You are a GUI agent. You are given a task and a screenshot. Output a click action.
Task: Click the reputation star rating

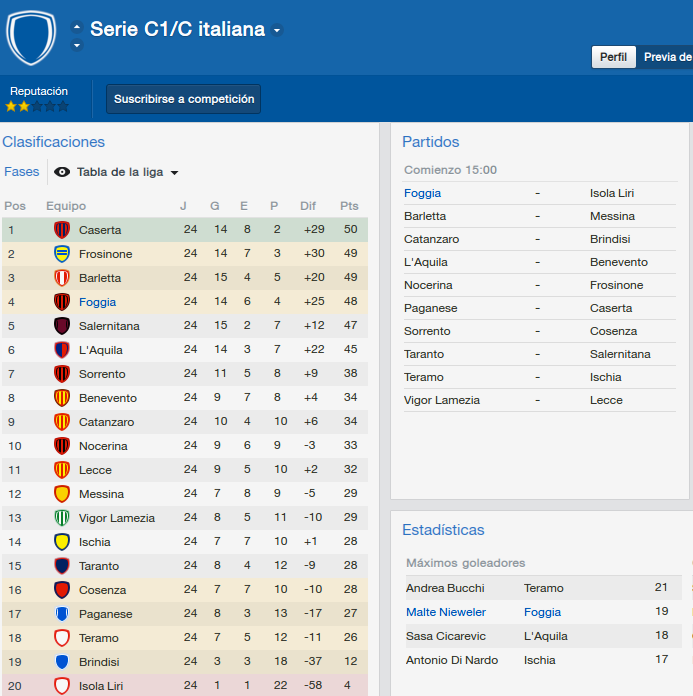pos(37,106)
